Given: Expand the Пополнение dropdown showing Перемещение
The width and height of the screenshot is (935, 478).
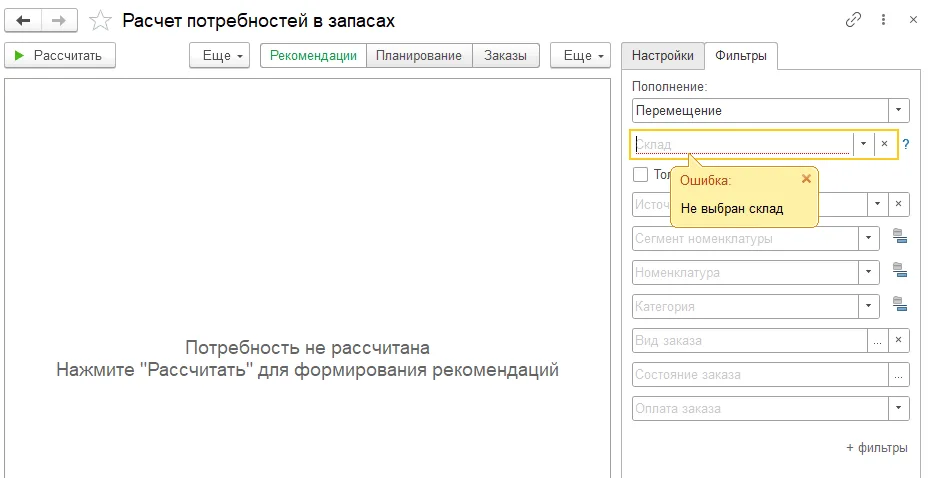Looking at the screenshot, I should pos(899,110).
